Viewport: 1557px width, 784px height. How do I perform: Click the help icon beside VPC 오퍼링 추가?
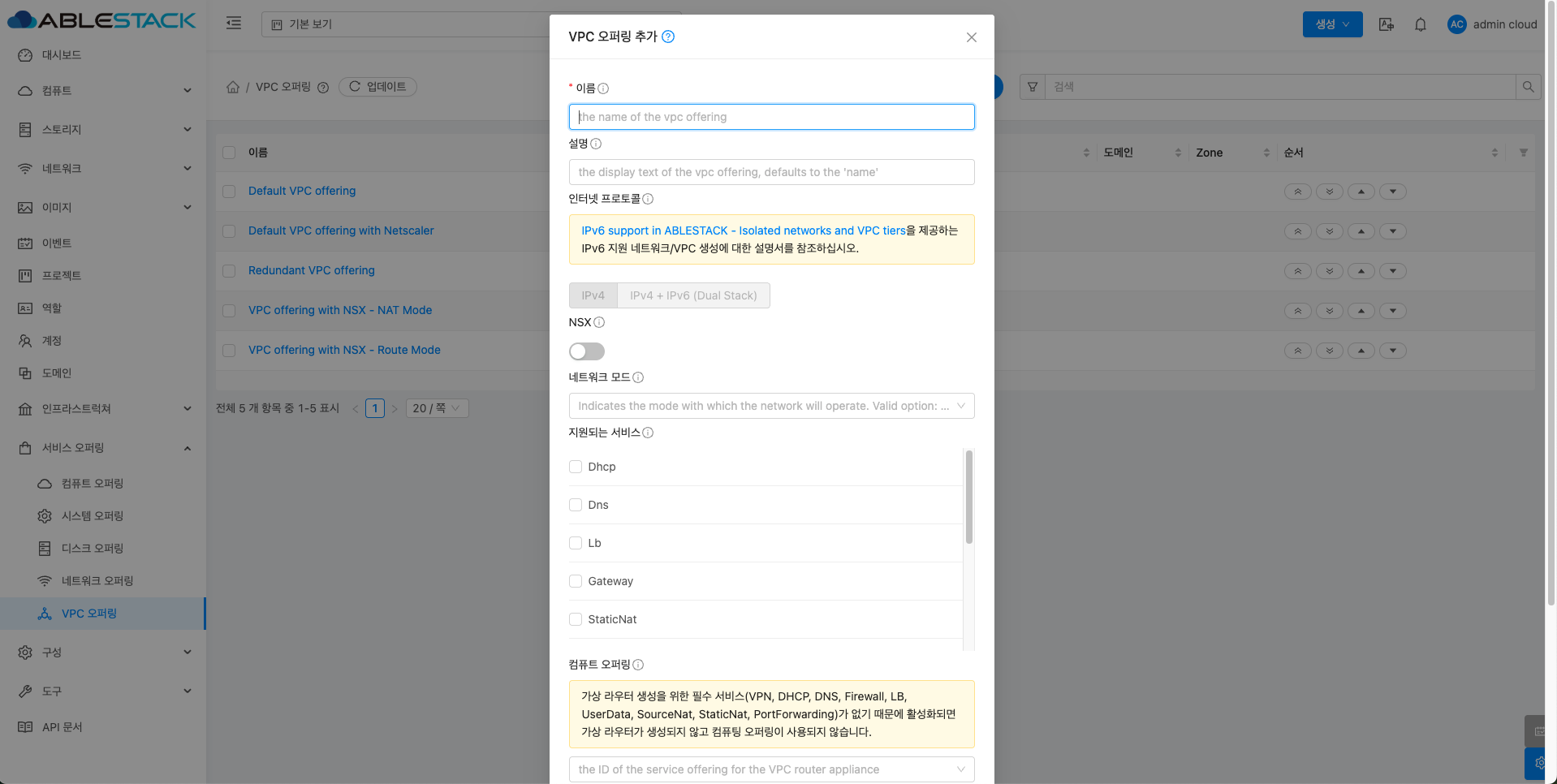click(668, 37)
